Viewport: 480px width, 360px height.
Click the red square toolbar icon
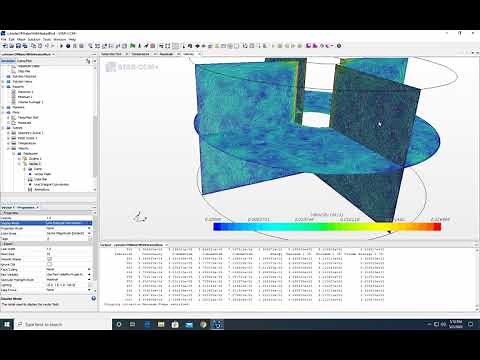pos(153,46)
